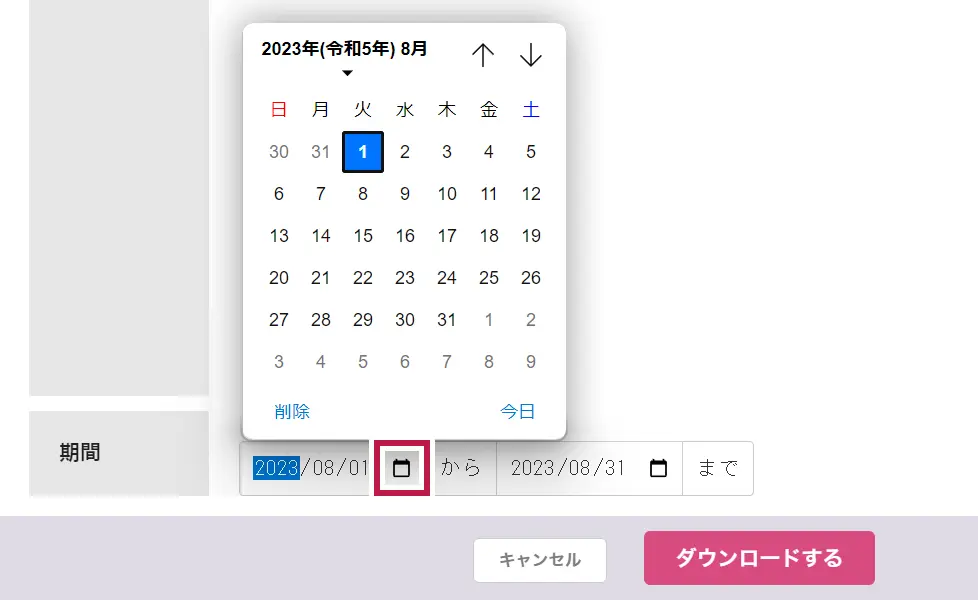Pick August 17 in the calendar
978x600 pixels.
click(x=447, y=236)
